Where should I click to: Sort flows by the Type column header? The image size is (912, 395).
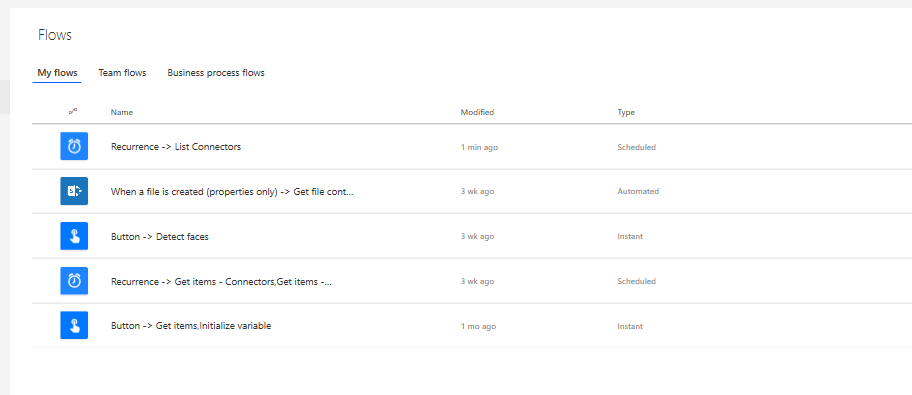pyautogui.click(x=626, y=112)
